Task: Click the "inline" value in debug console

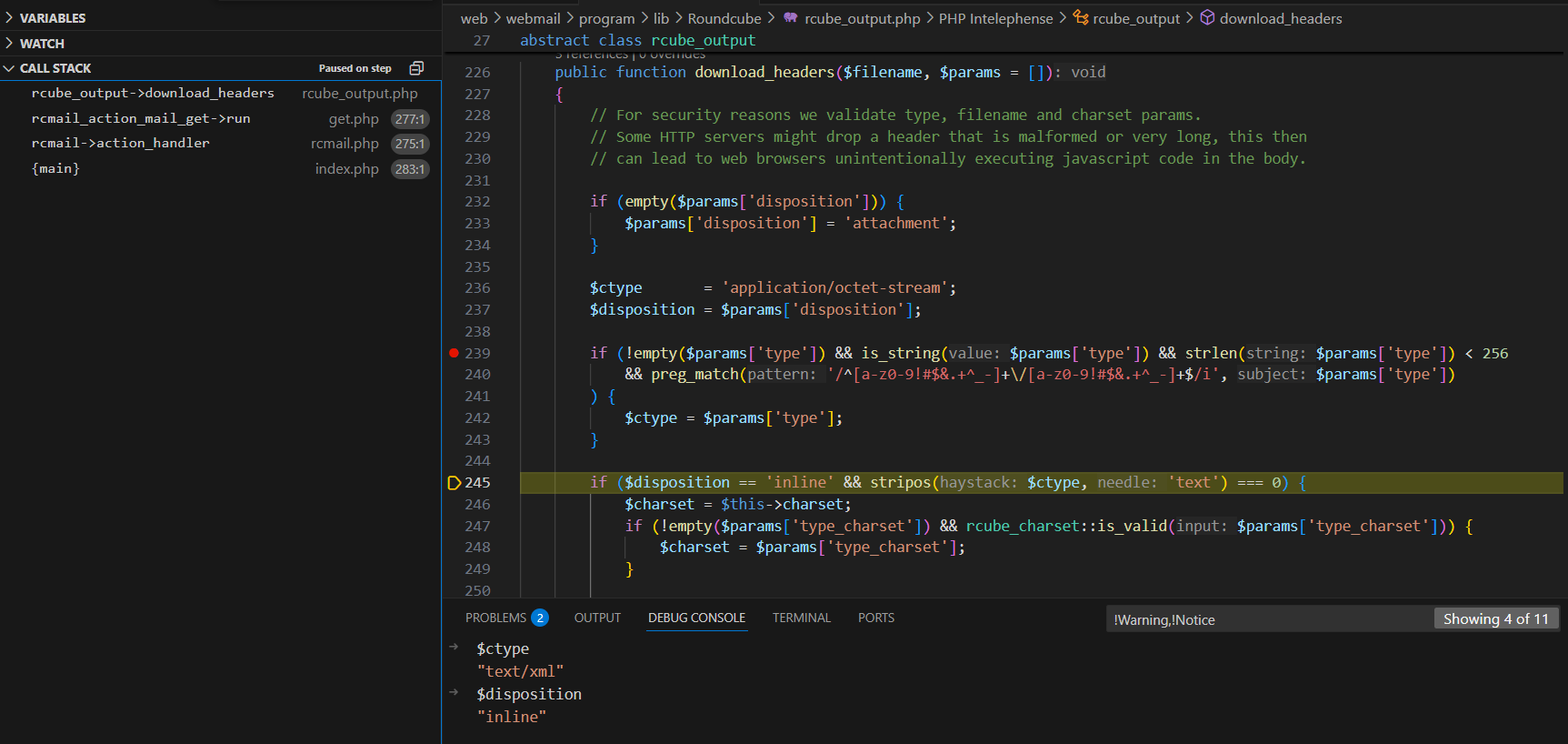Action: [512, 717]
